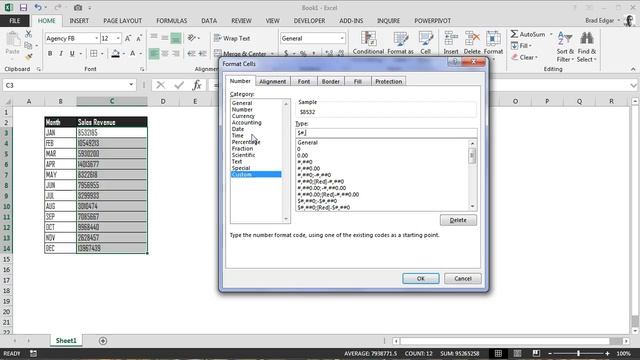Click add new sheet plus button

pos(103,340)
